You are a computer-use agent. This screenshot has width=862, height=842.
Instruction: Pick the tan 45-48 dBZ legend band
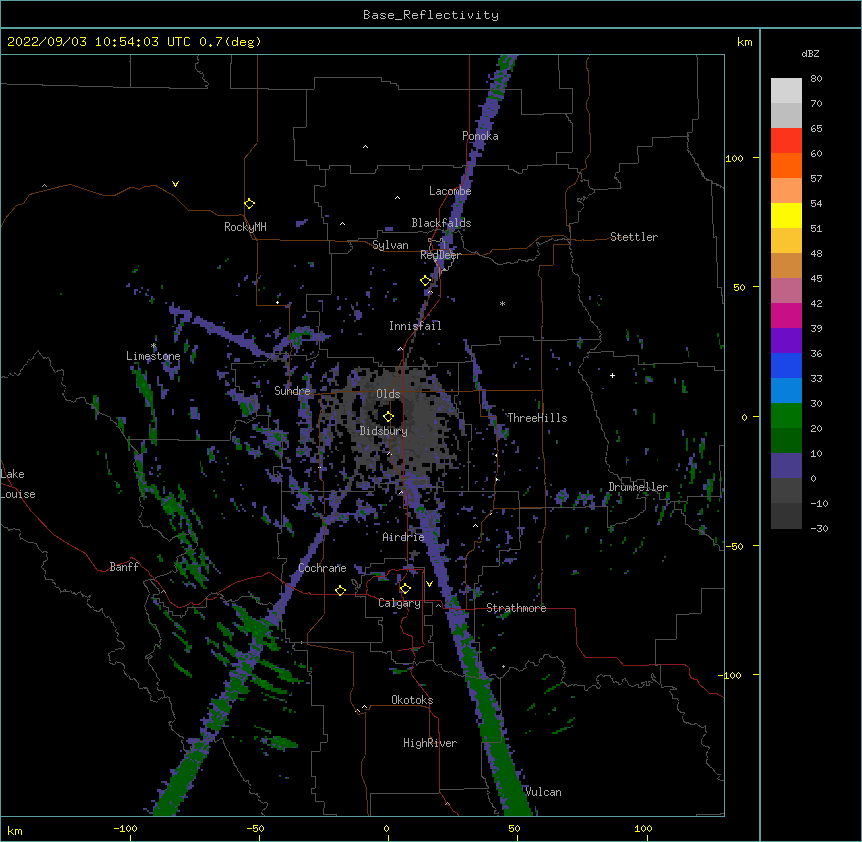[786, 265]
